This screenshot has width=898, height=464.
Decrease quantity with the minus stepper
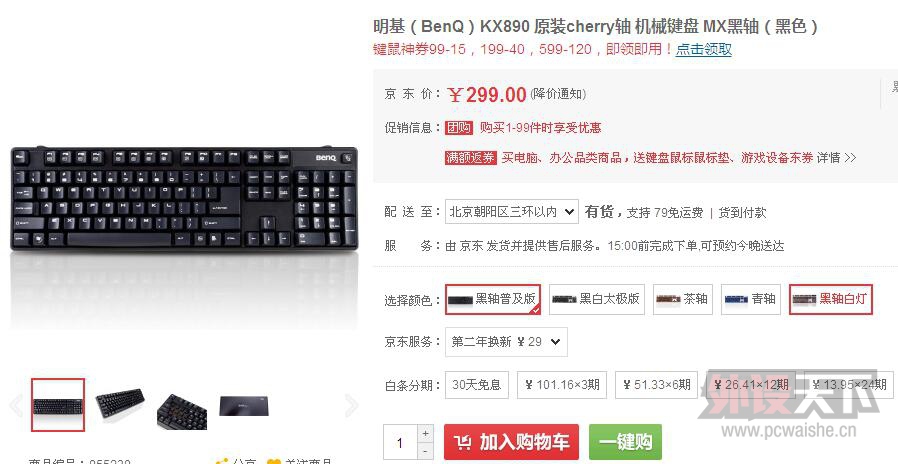(425, 451)
